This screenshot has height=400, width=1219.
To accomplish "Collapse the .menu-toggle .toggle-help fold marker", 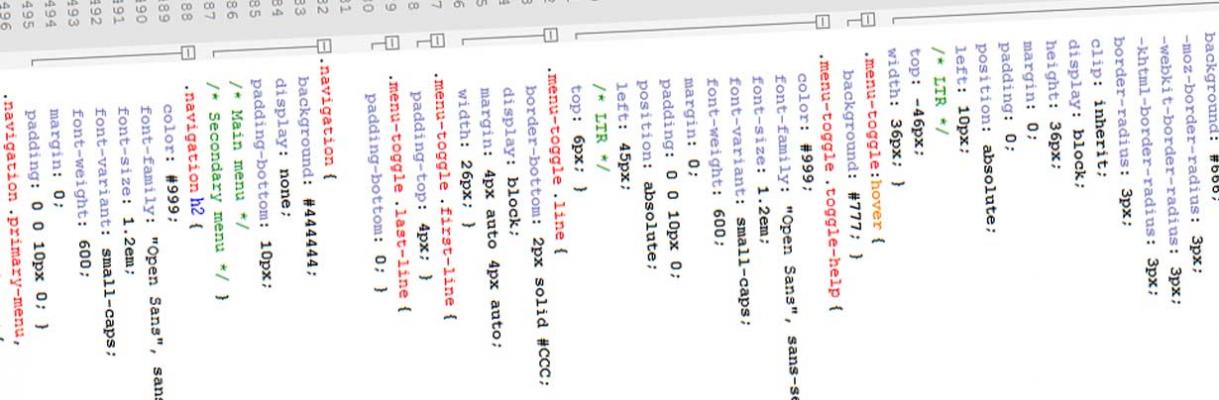I will point(822,23).
